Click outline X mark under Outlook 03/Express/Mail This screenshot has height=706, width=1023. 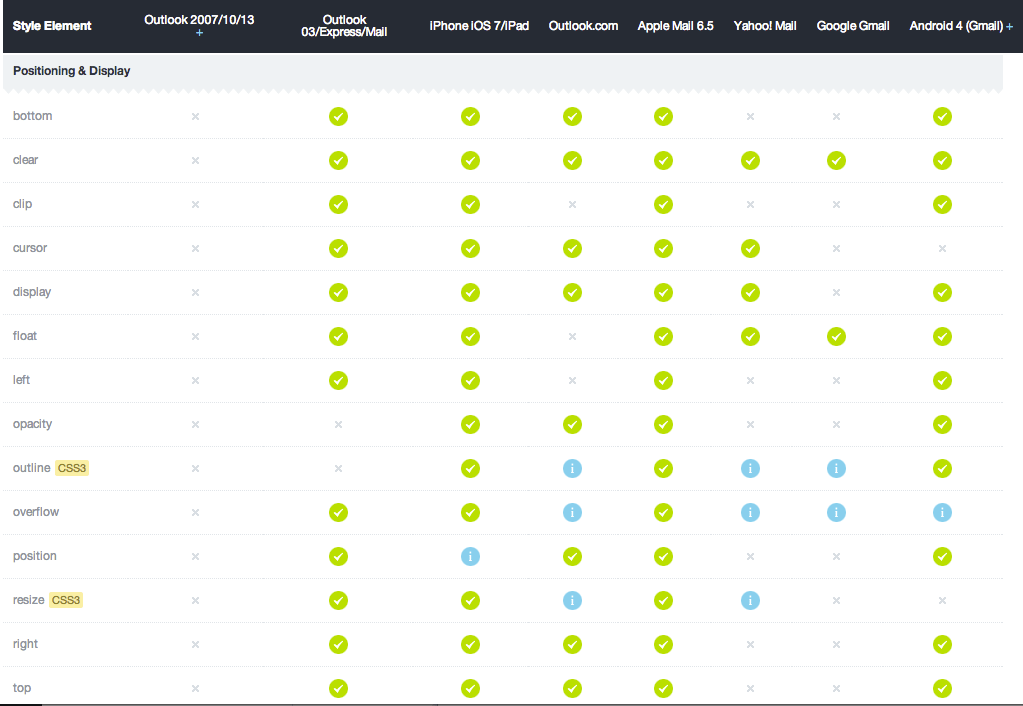(339, 468)
